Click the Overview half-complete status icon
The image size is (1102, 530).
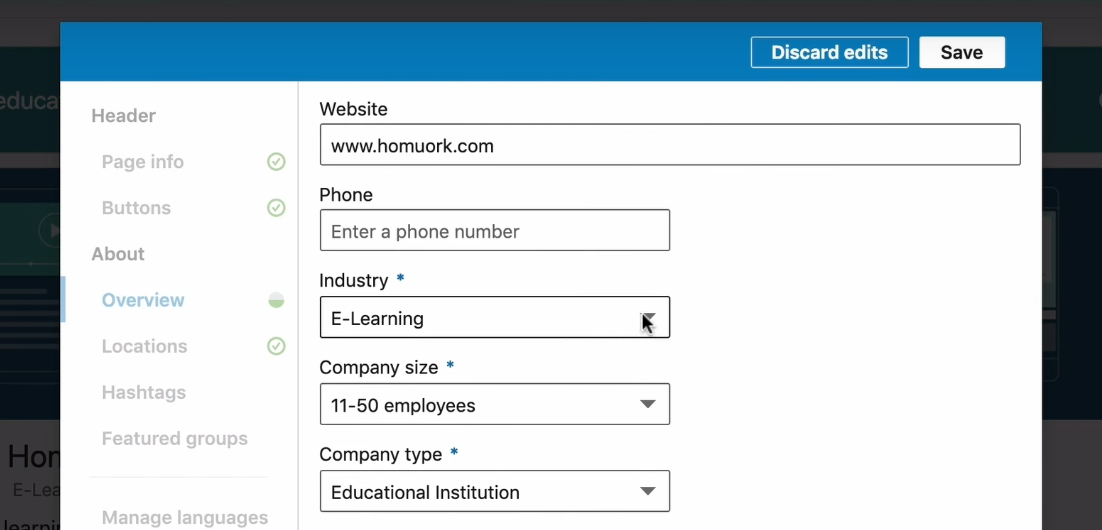[x=276, y=301]
